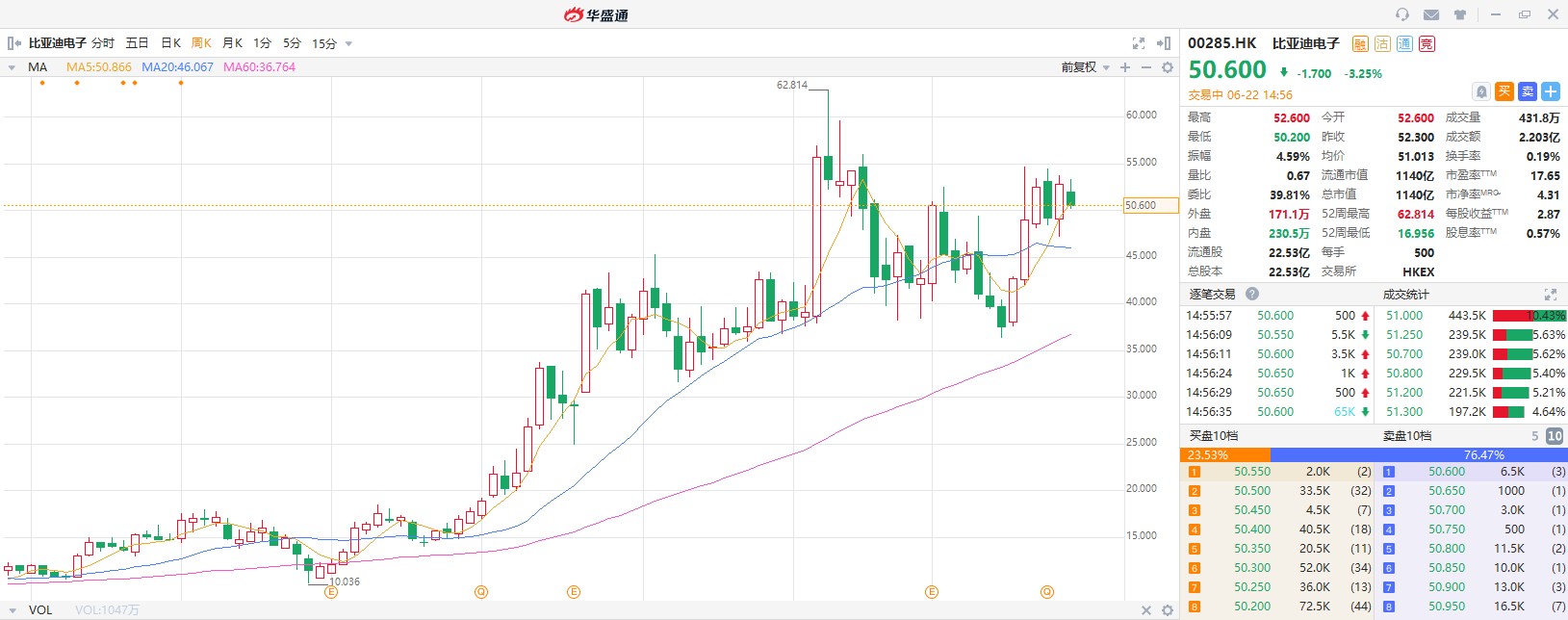This screenshot has height=620, width=1568.
Task: Open chart settings gear in MA bar
Action: click(x=1168, y=67)
